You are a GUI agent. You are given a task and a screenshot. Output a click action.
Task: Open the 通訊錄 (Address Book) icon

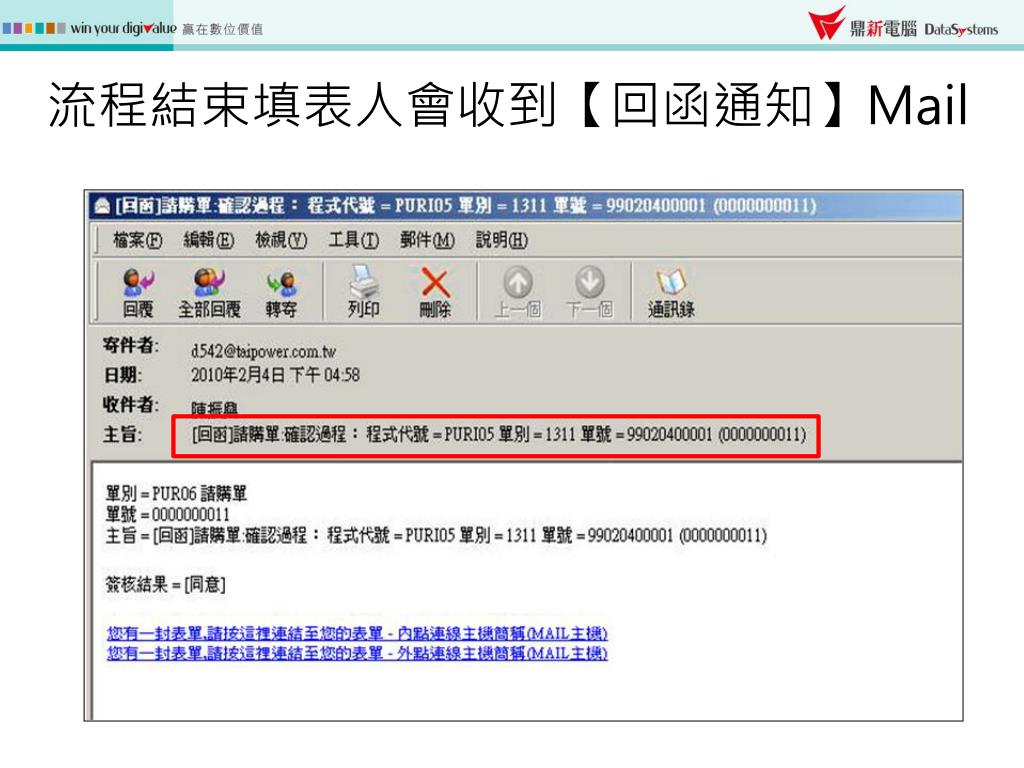tap(671, 292)
